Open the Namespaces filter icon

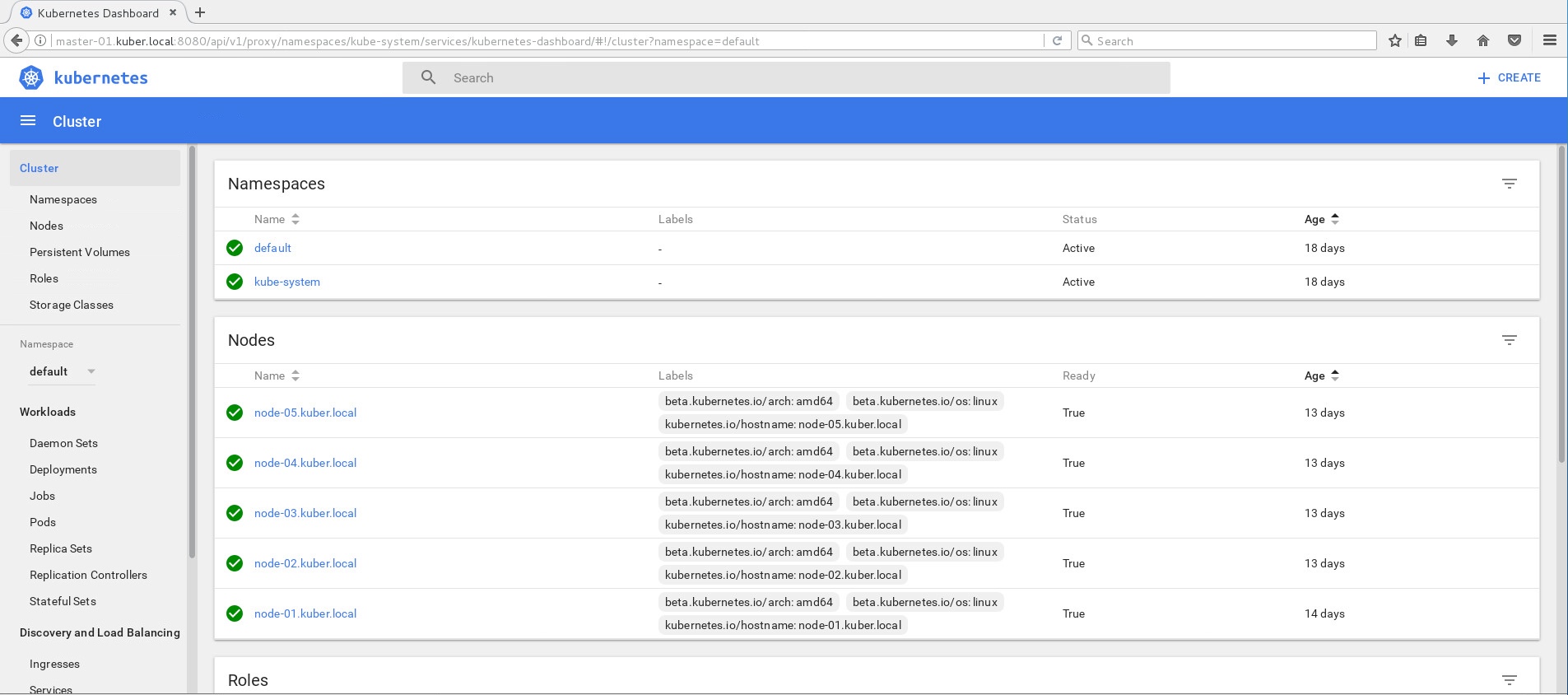pyautogui.click(x=1510, y=184)
